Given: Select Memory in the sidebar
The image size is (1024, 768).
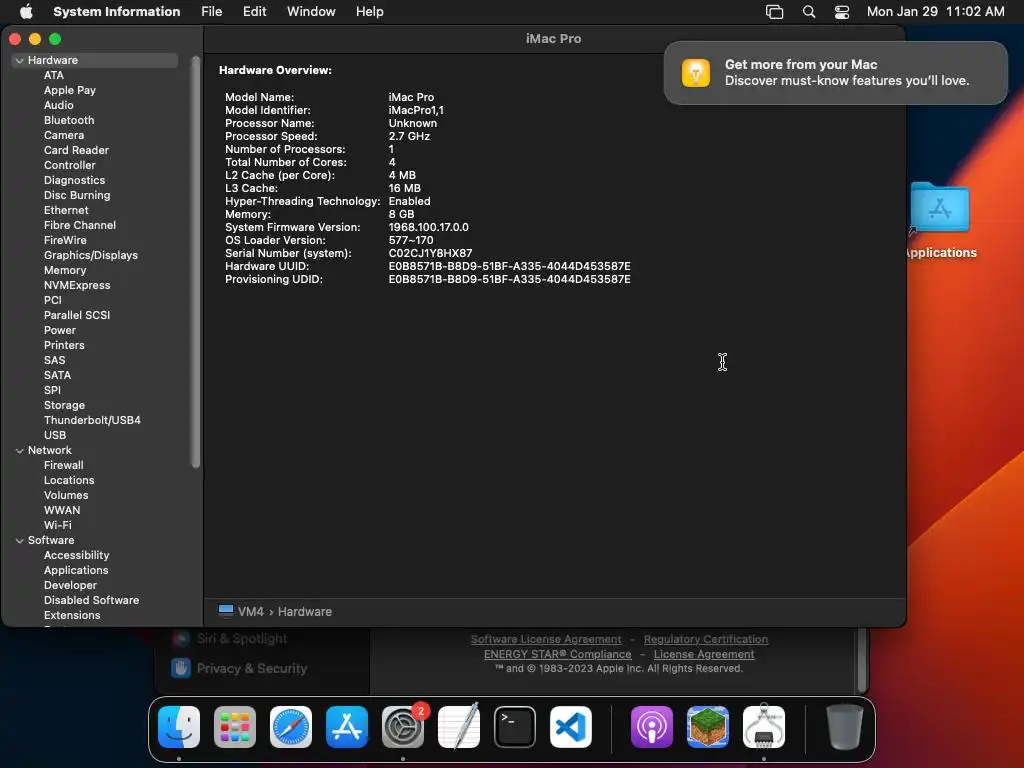Looking at the screenshot, I should [65, 270].
